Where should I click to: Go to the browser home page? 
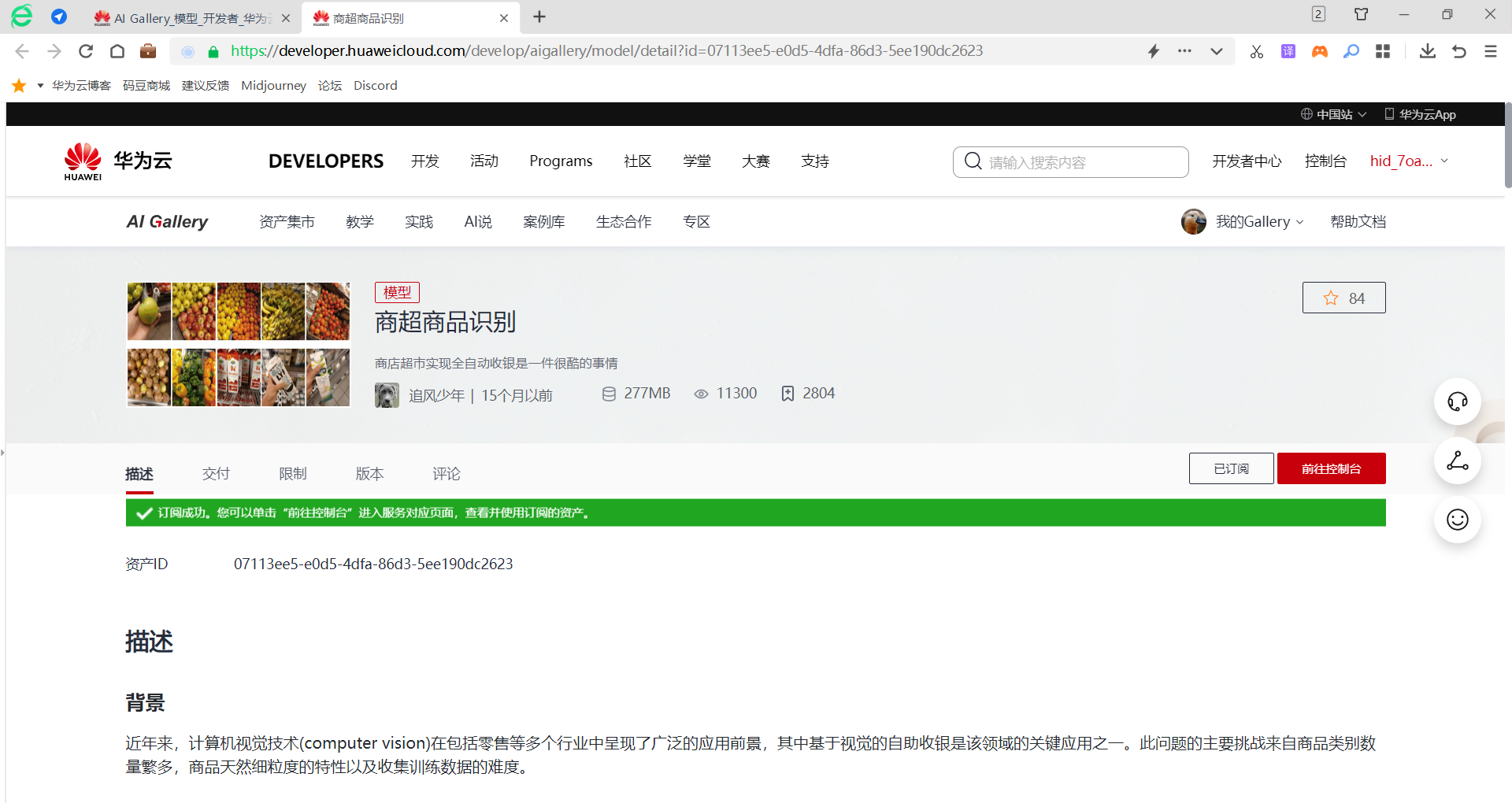point(117,51)
